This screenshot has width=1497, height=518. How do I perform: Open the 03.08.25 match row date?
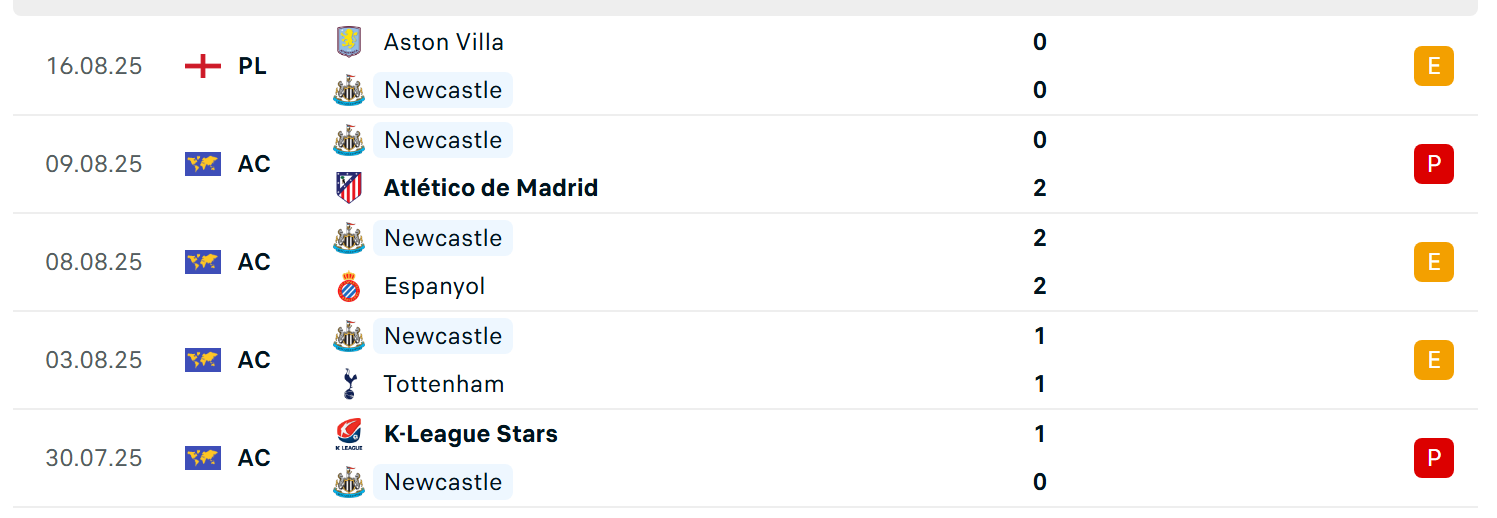[x=94, y=360]
